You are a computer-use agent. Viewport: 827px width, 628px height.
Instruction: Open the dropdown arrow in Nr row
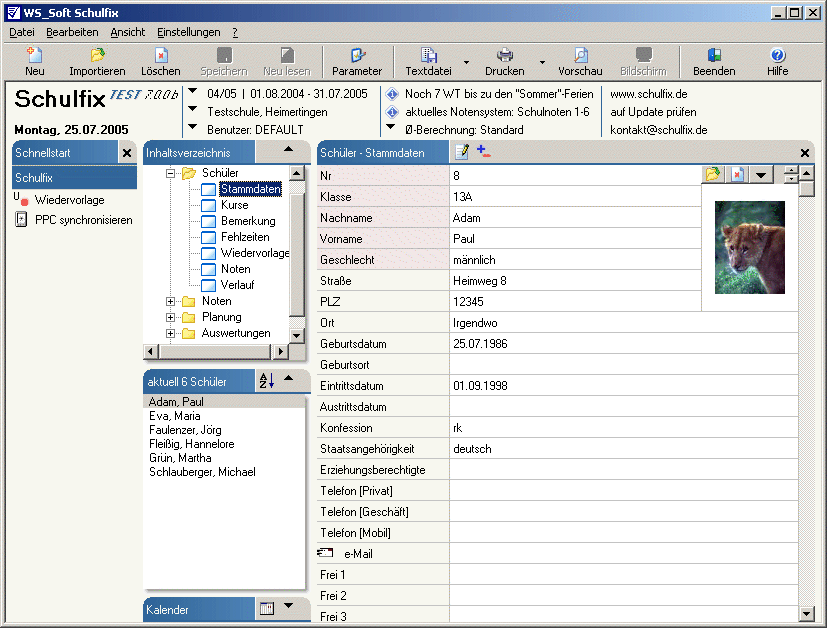761,175
